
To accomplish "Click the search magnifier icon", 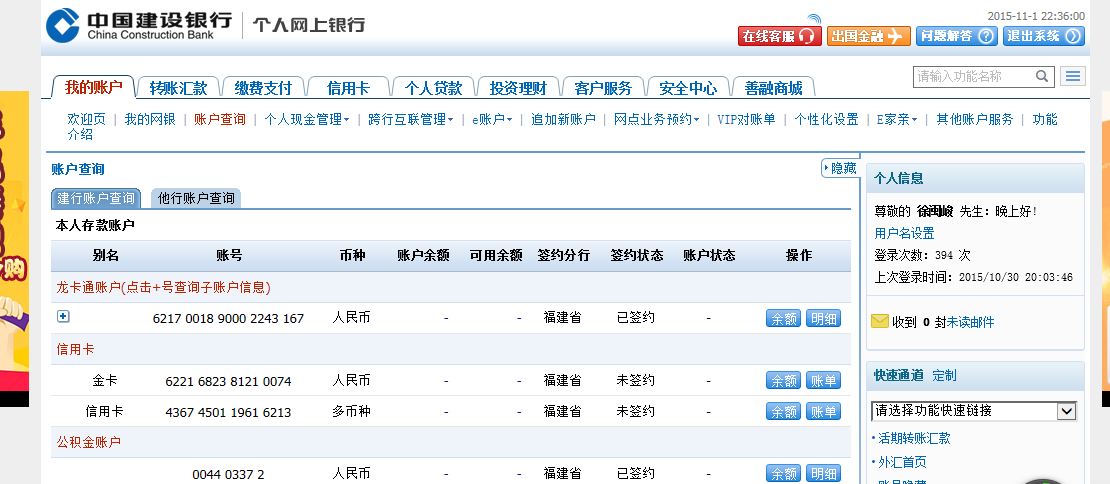I will coord(1042,76).
